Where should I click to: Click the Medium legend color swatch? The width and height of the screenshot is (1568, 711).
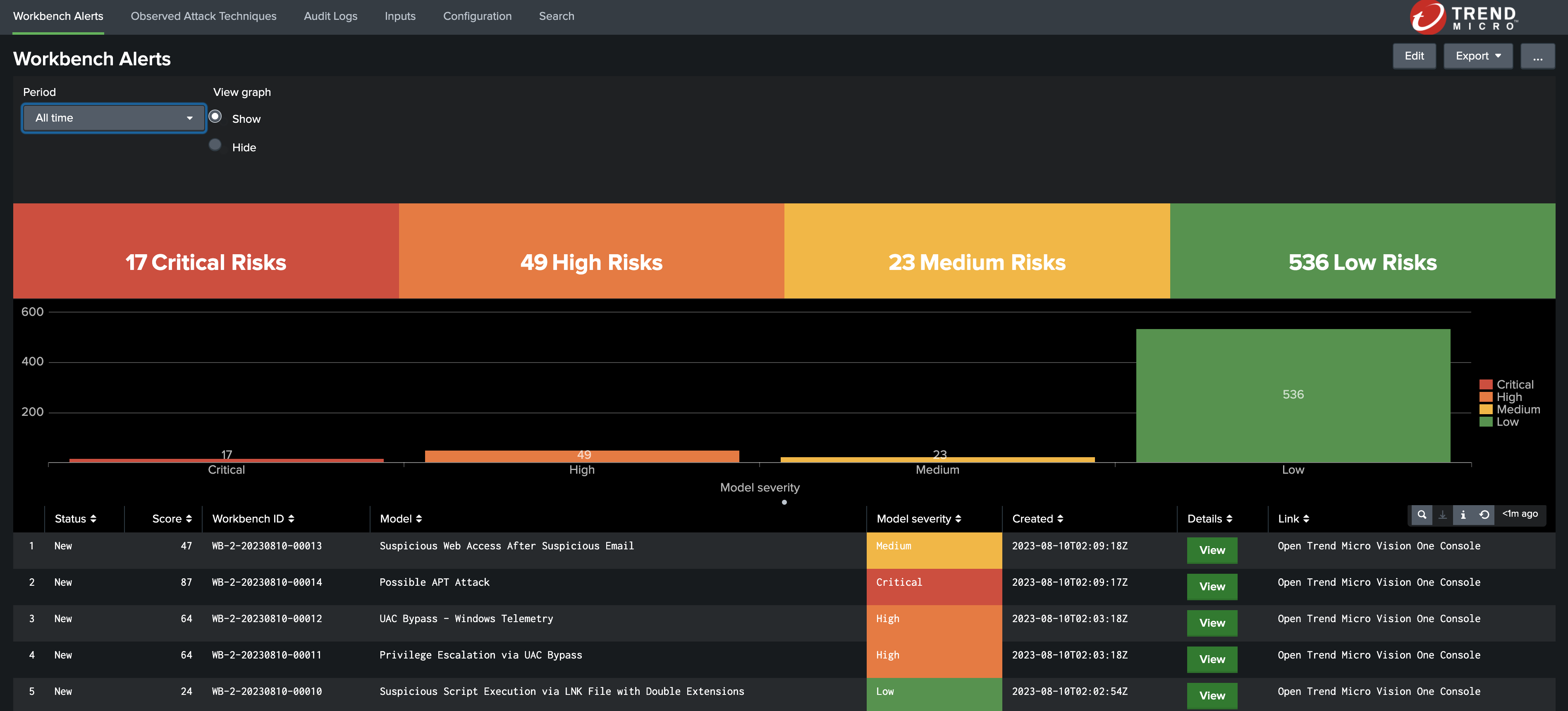pyautogui.click(x=1486, y=410)
